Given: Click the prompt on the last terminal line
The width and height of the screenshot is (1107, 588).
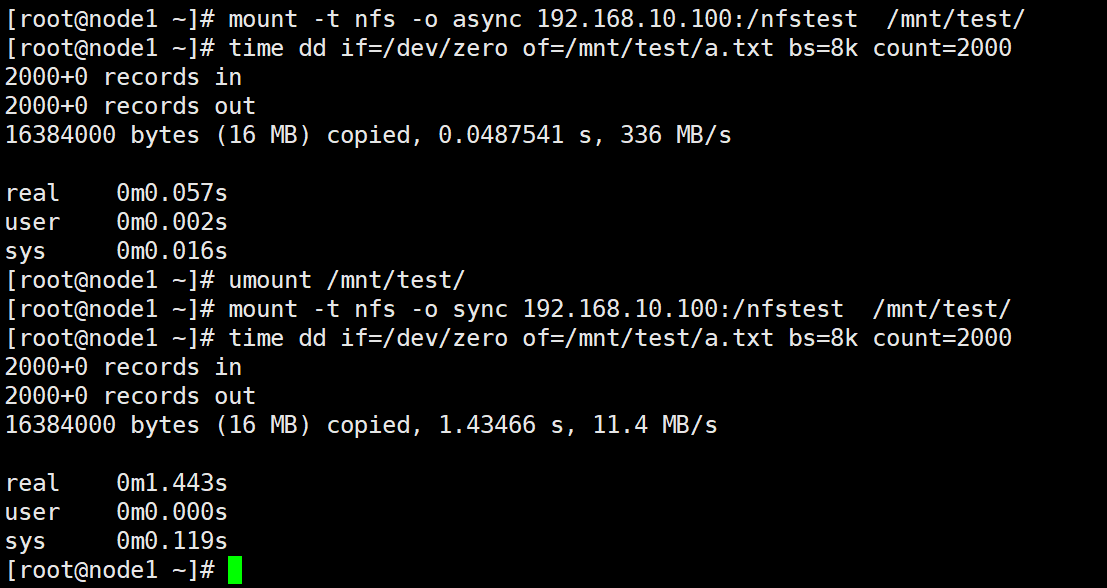Looking at the screenshot, I should coord(109,570).
